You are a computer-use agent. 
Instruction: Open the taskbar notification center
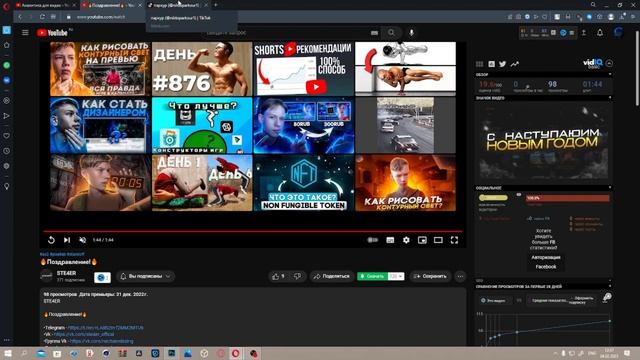627,353
